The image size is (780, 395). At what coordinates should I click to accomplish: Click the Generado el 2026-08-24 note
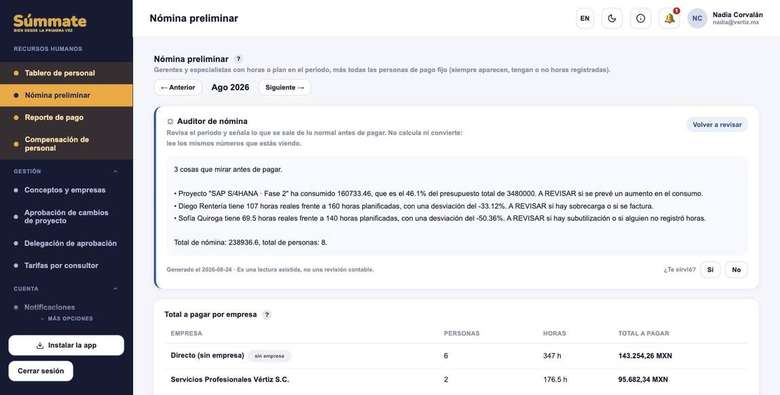[x=270, y=270]
